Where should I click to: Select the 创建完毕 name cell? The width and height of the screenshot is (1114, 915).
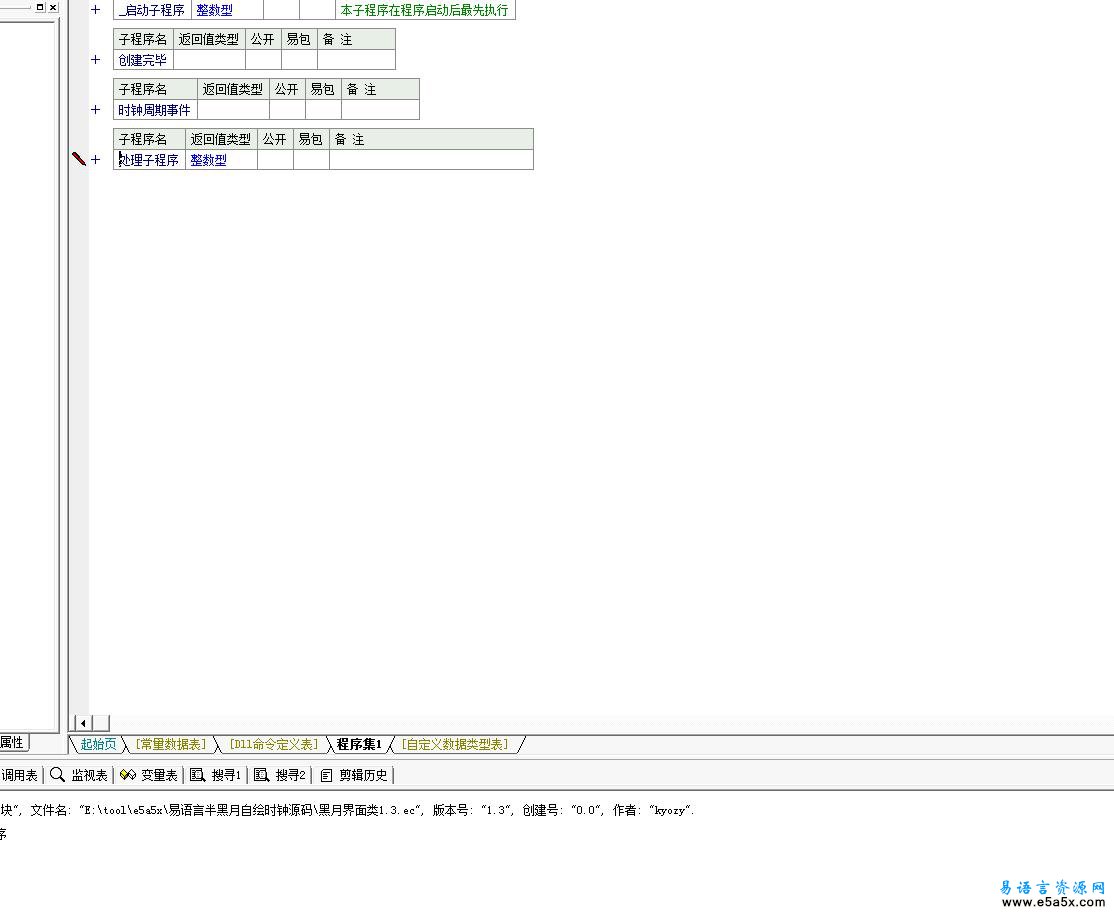143,60
